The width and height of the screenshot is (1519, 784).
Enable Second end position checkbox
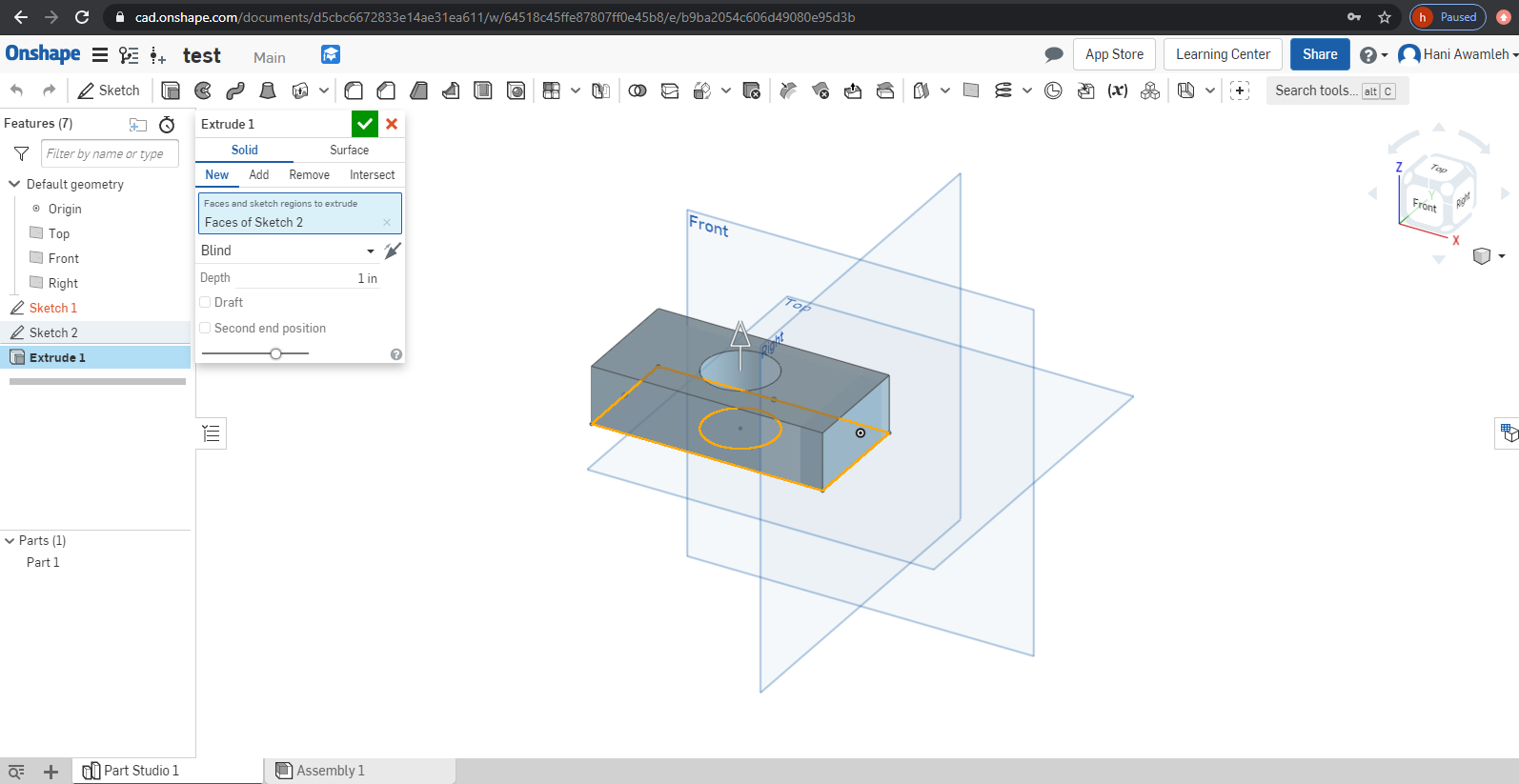click(x=205, y=328)
